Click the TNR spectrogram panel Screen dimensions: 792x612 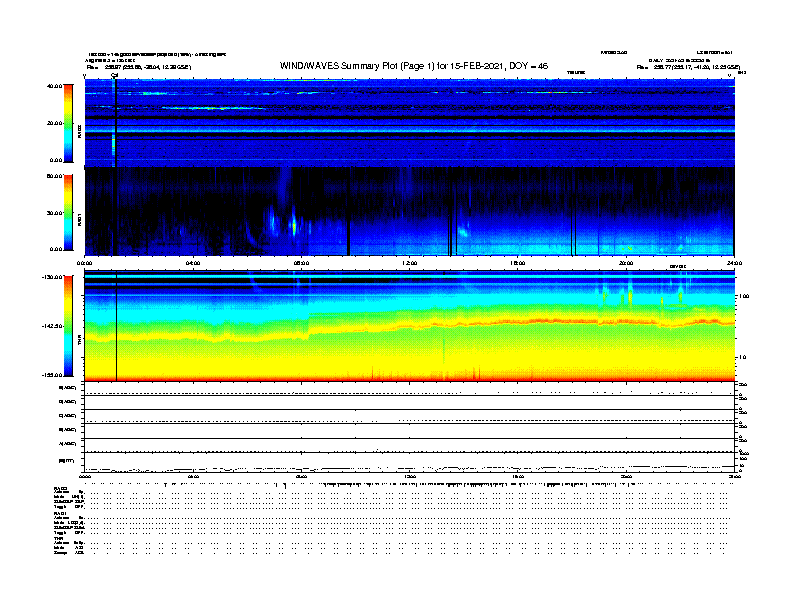point(410,328)
